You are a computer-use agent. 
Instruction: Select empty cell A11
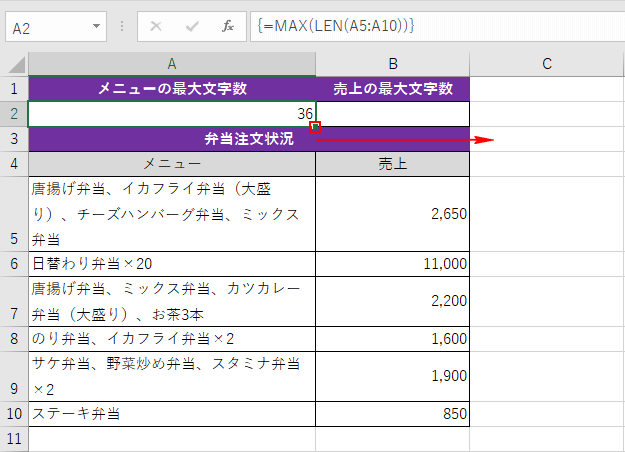tap(172, 439)
